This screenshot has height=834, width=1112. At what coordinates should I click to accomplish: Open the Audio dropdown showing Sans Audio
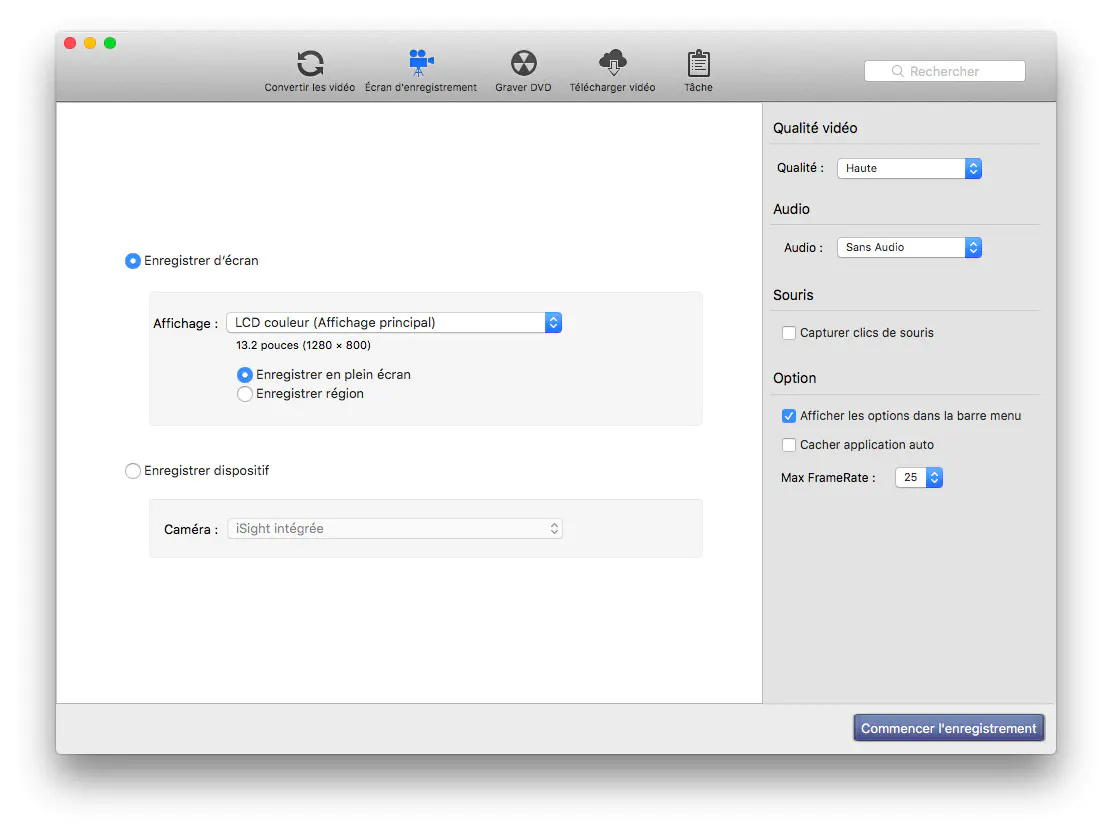pos(909,248)
